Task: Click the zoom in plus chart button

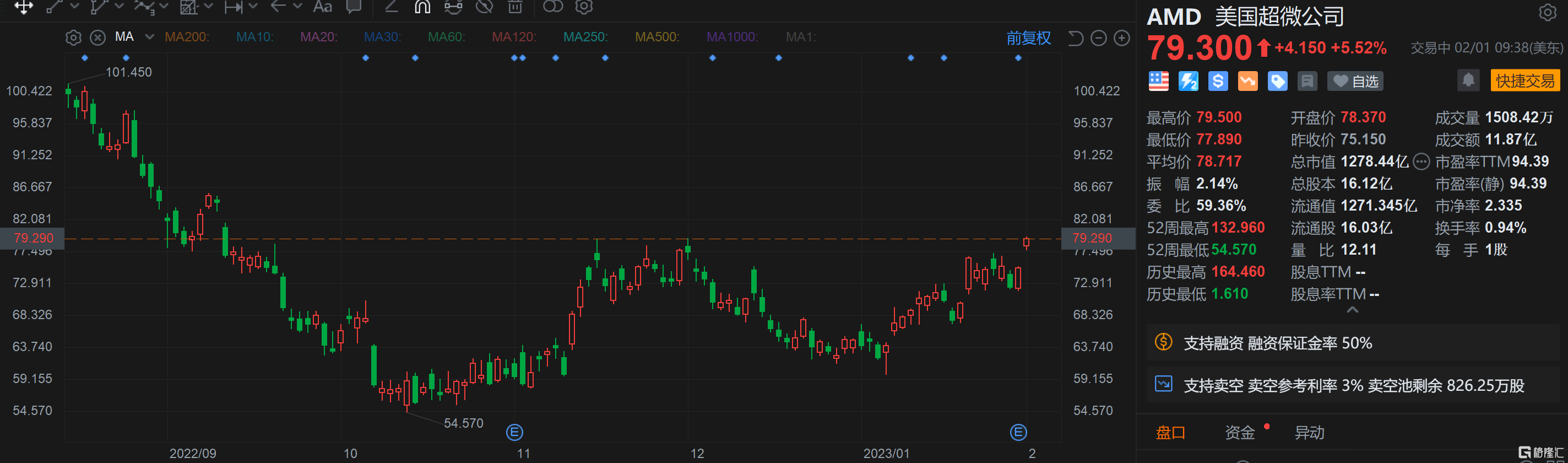Action: (1121, 39)
